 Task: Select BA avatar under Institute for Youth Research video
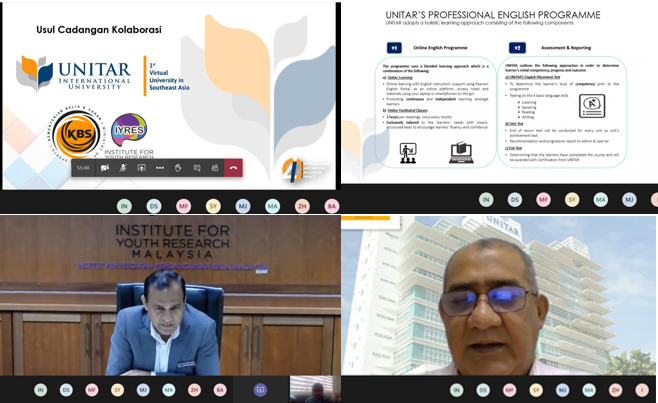point(220,390)
